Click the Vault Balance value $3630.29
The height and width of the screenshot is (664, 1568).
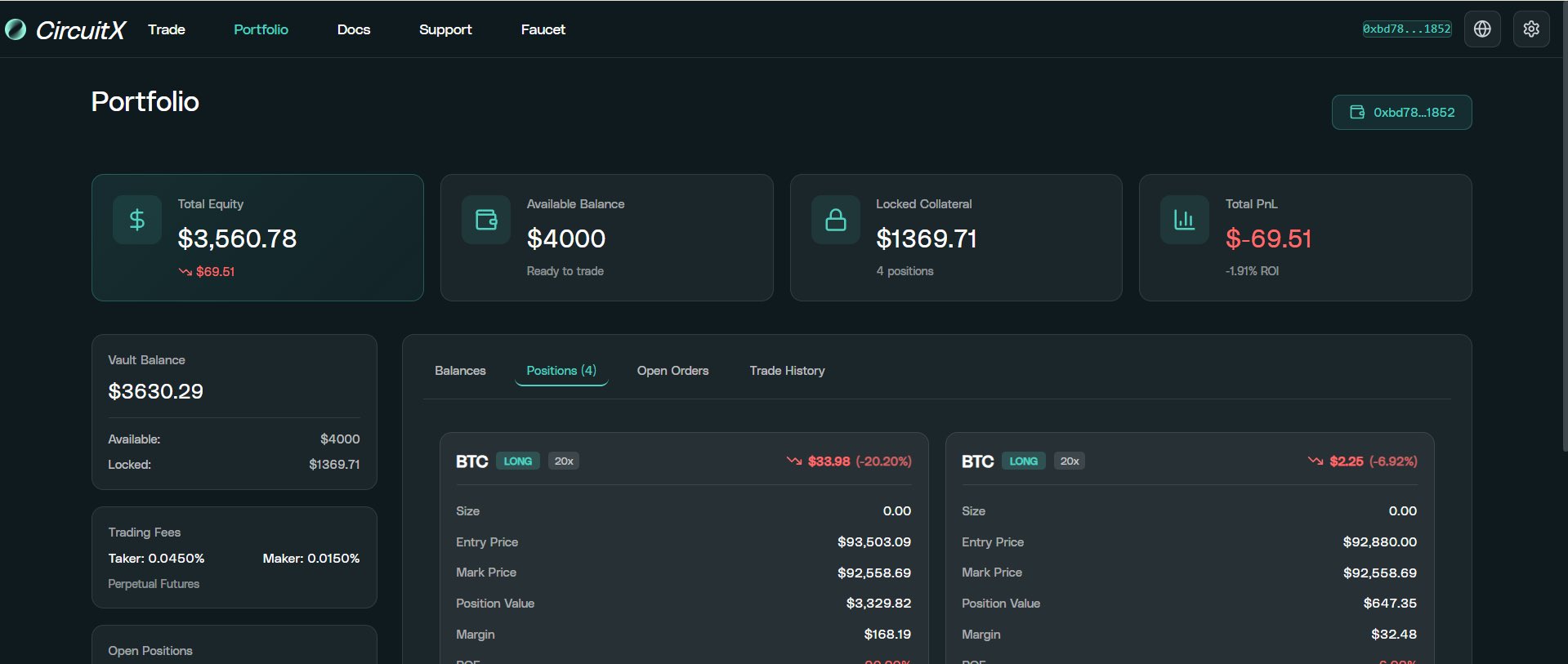156,391
